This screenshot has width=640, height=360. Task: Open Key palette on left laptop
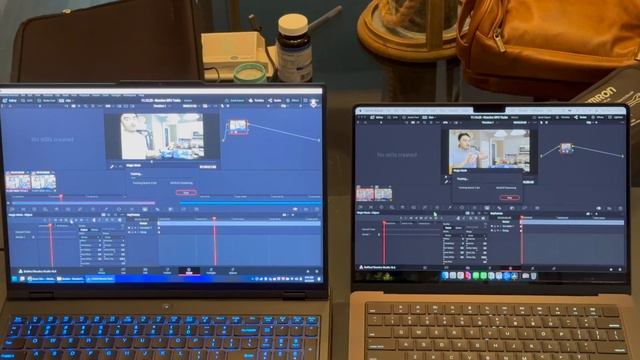[x=171, y=209]
